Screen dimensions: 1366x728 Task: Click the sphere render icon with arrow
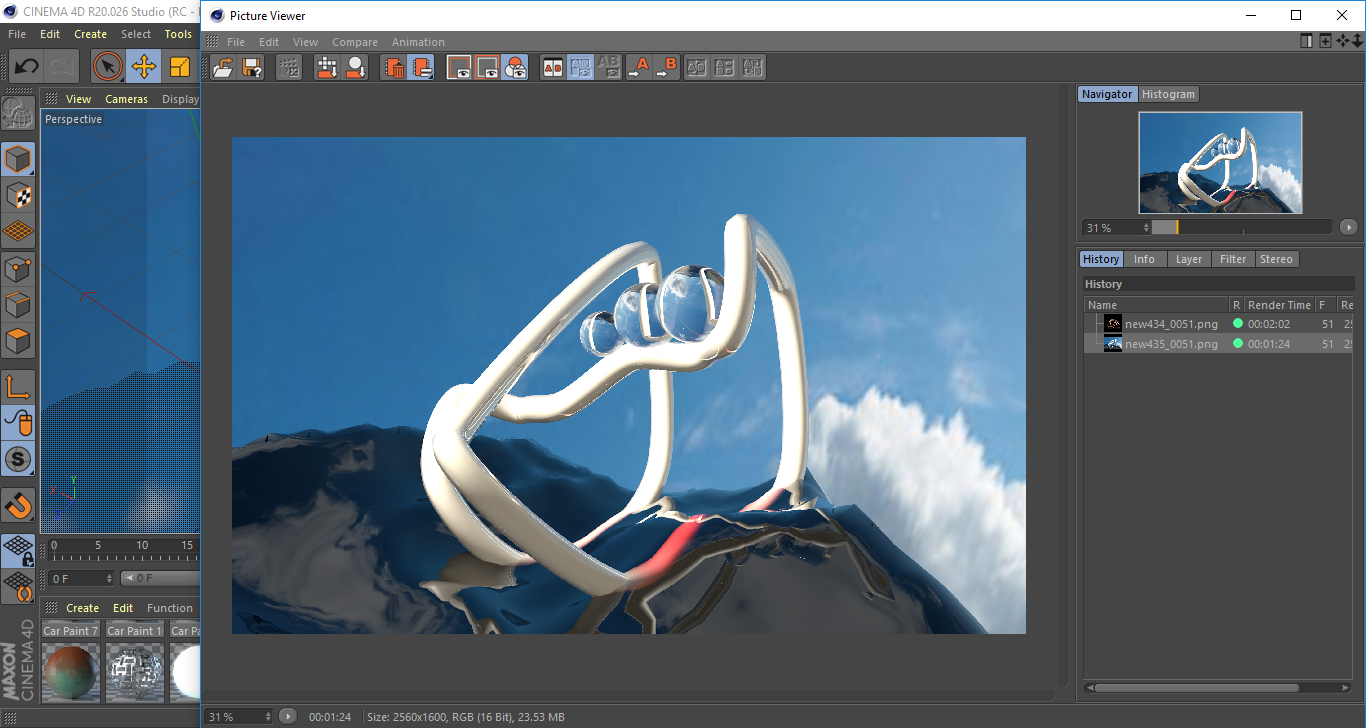pos(355,67)
